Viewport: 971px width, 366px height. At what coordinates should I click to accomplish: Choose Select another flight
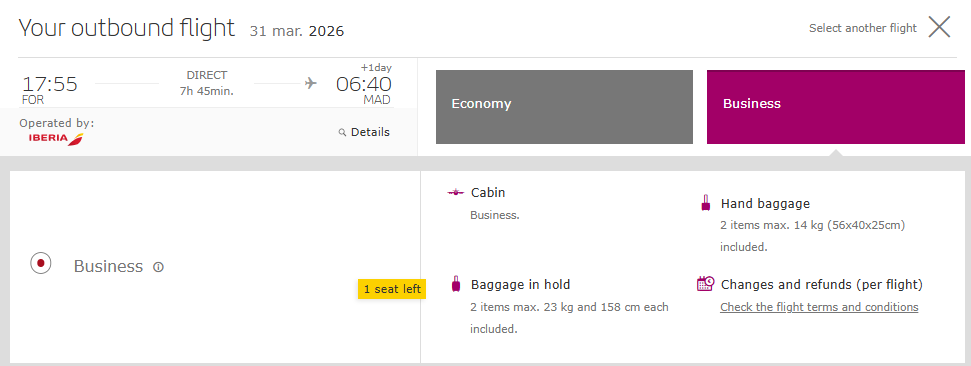[x=863, y=28]
